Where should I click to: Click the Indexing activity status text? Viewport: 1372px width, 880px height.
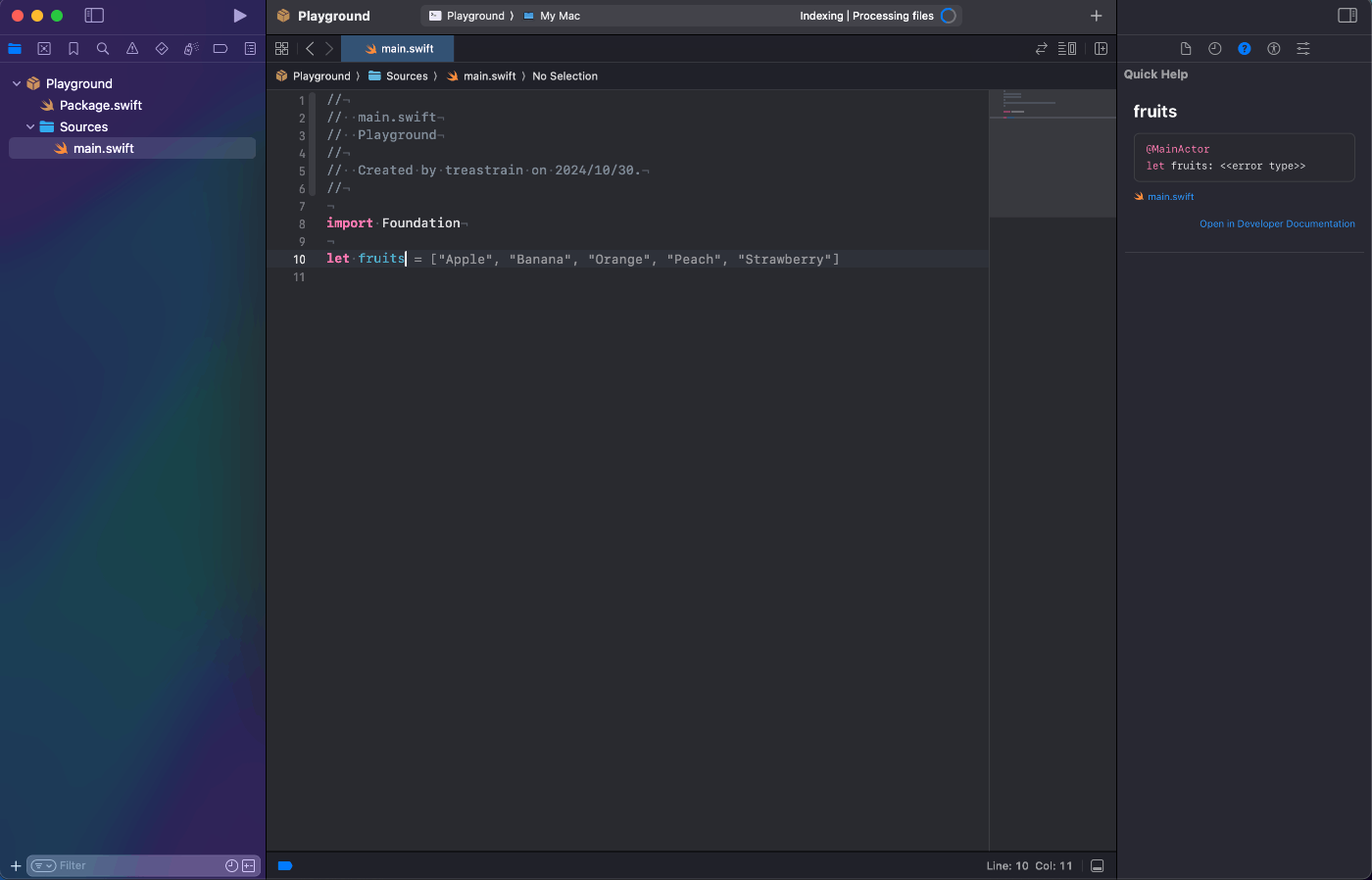(x=866, y=16)
